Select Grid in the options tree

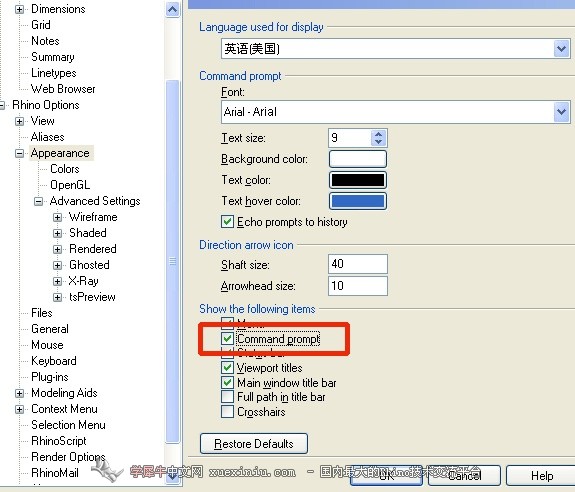pyautogui.click(x=41, y=25)
